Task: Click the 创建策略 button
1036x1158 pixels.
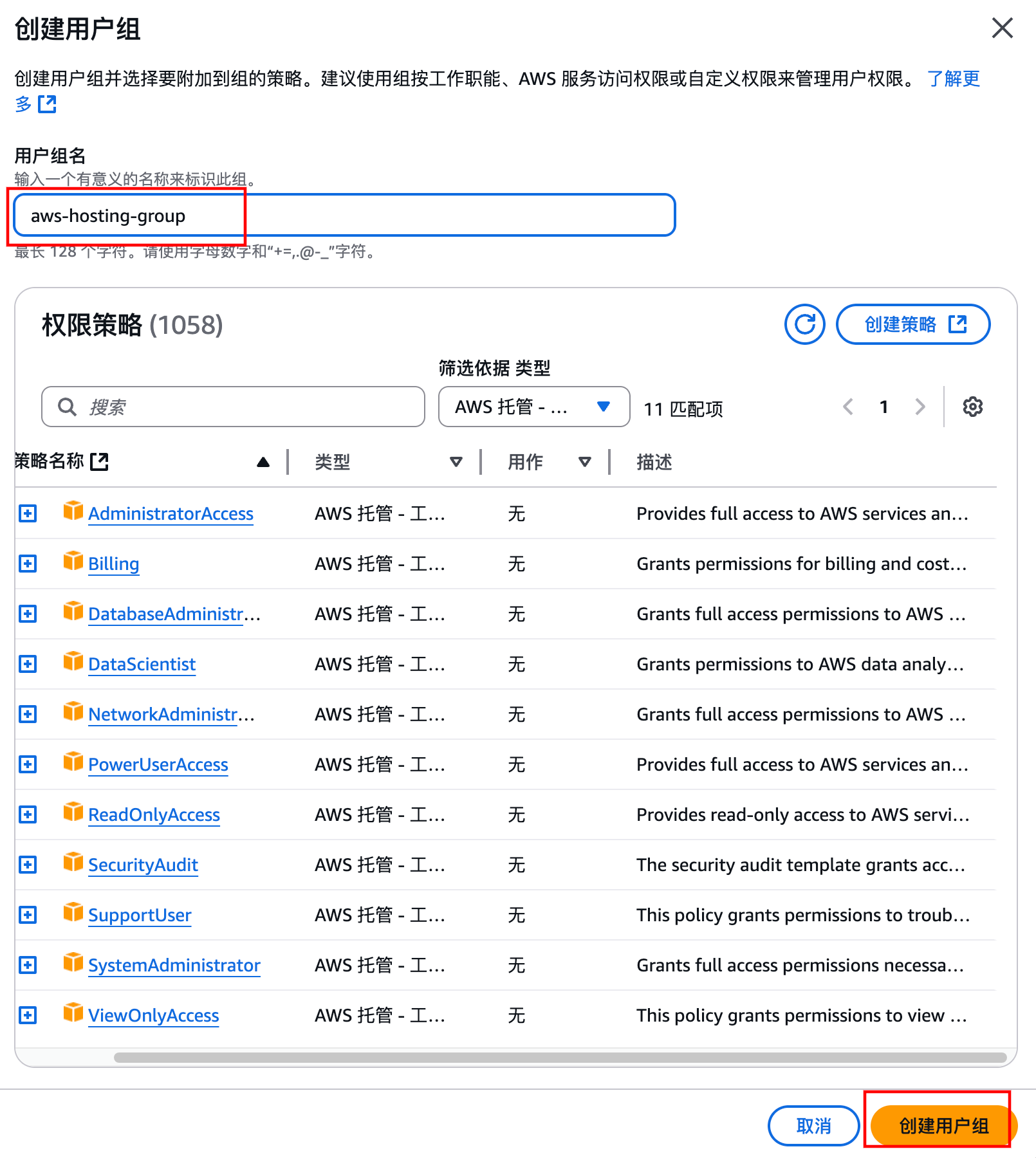Action: pyautogui.click(x=912, y=325)
